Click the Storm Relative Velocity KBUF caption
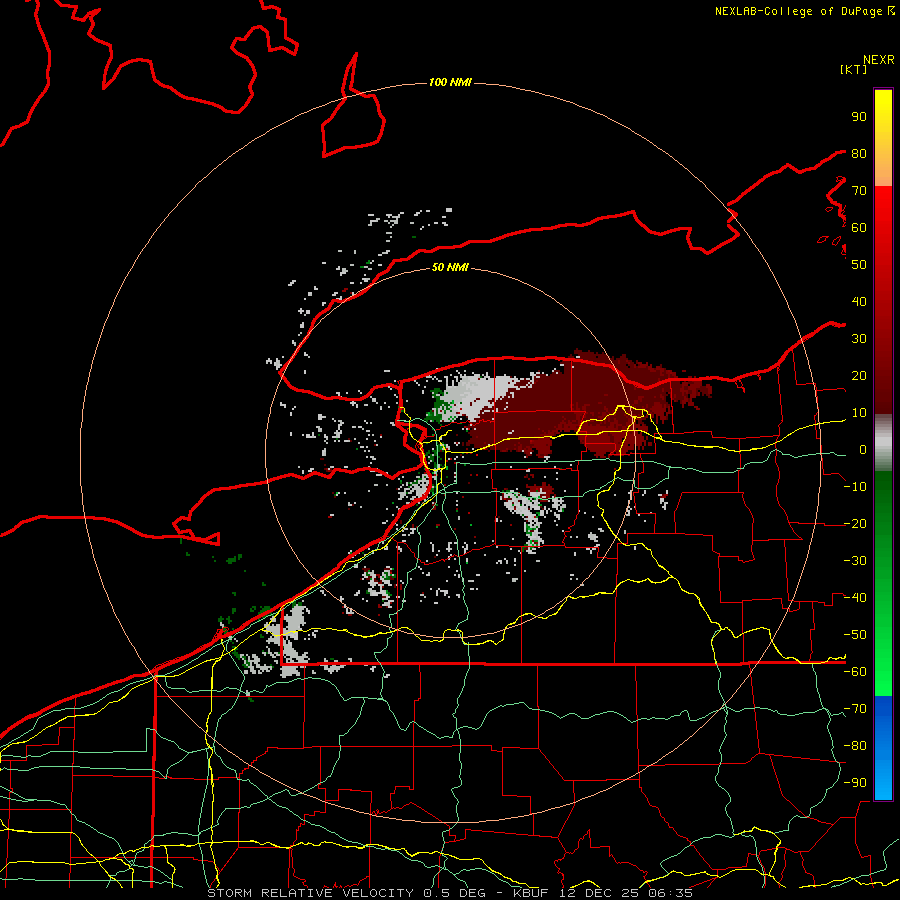The height and width of the screenshot is (900, 900). pyautogui.click(x=450, y=893)
